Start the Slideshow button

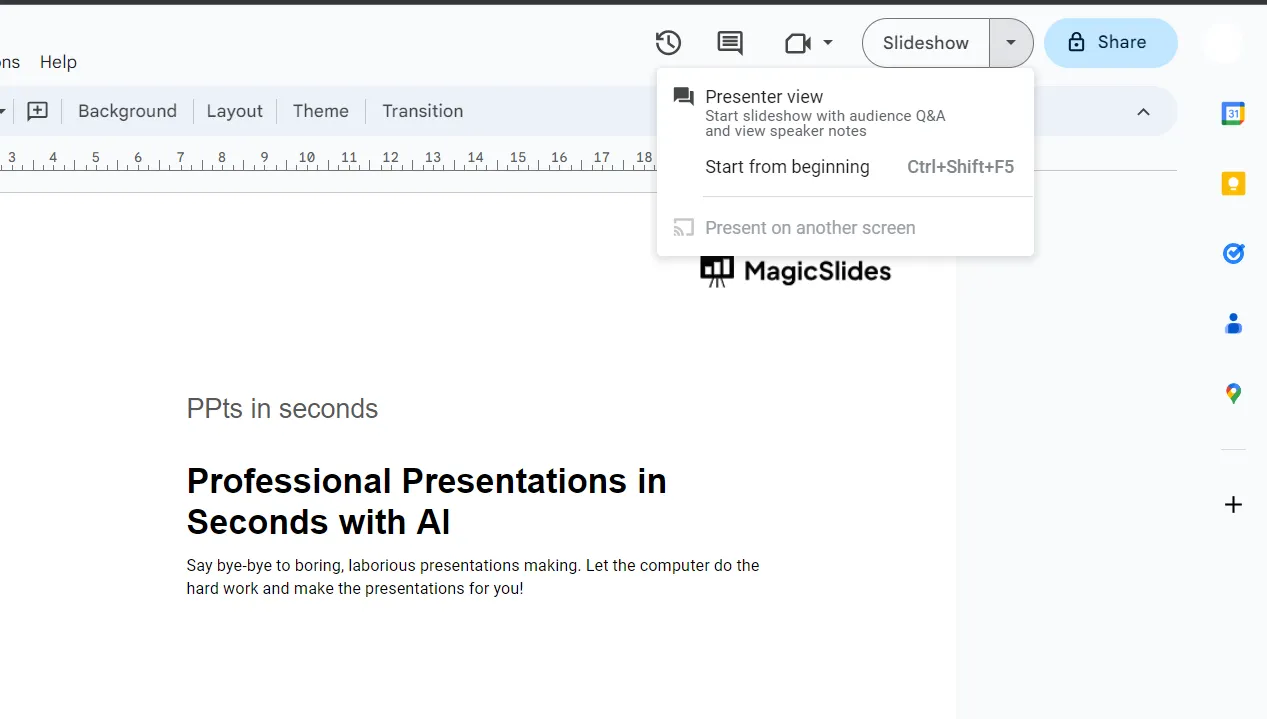tap(925, 43)
